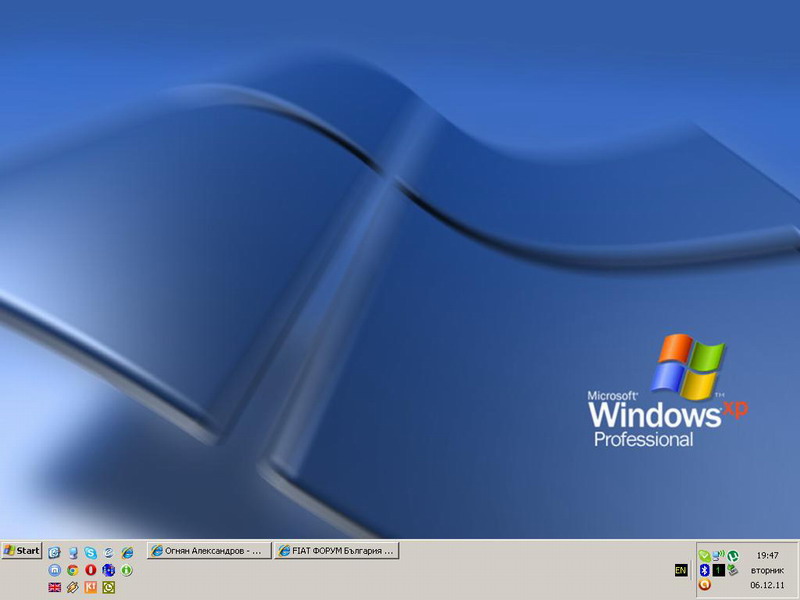
Task: Click the UK flag icon in Quick Launch
Action: pos(55,587)
